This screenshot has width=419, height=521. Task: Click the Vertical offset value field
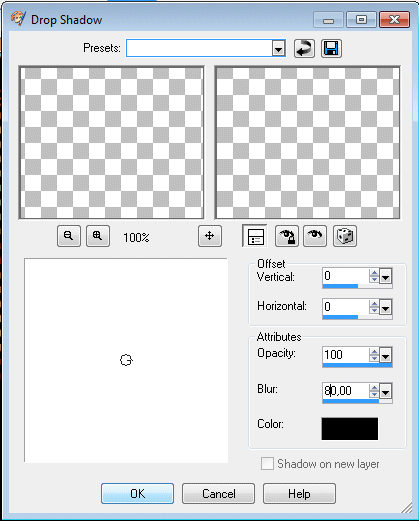[346, 276]
